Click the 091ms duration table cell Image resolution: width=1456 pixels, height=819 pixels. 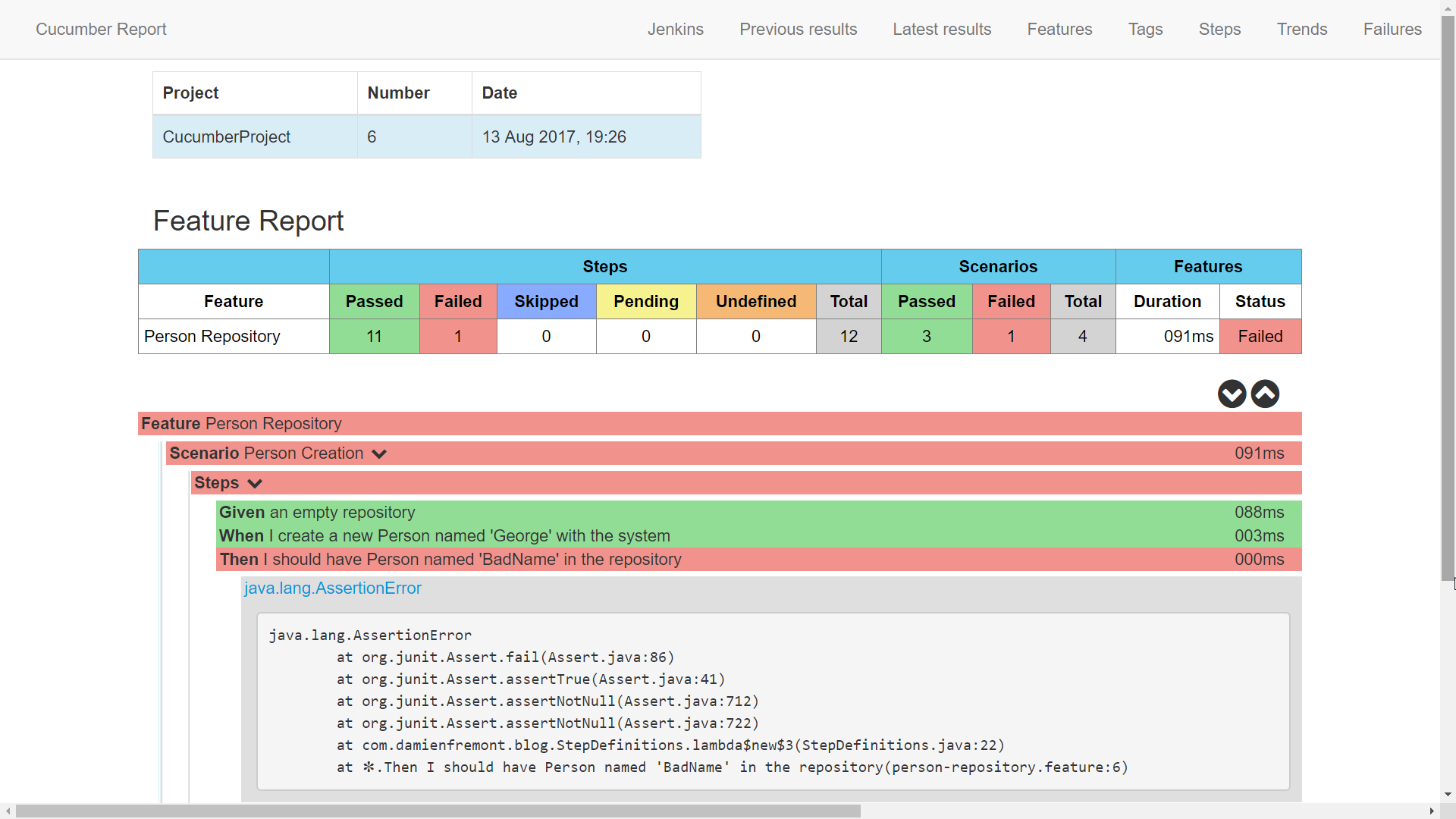1167,337
